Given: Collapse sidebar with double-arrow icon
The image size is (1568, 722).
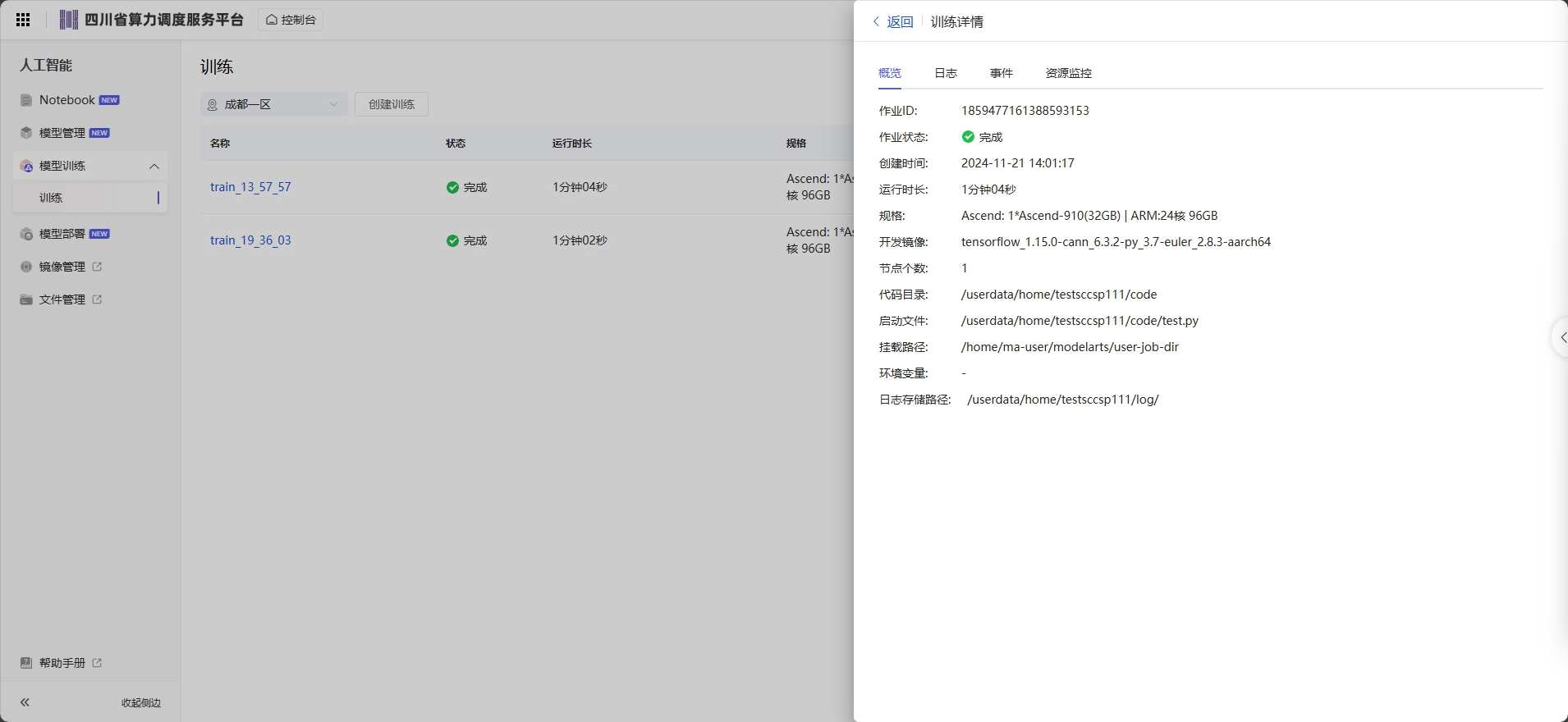Looking at the screenshot, I should coord(25,702).
